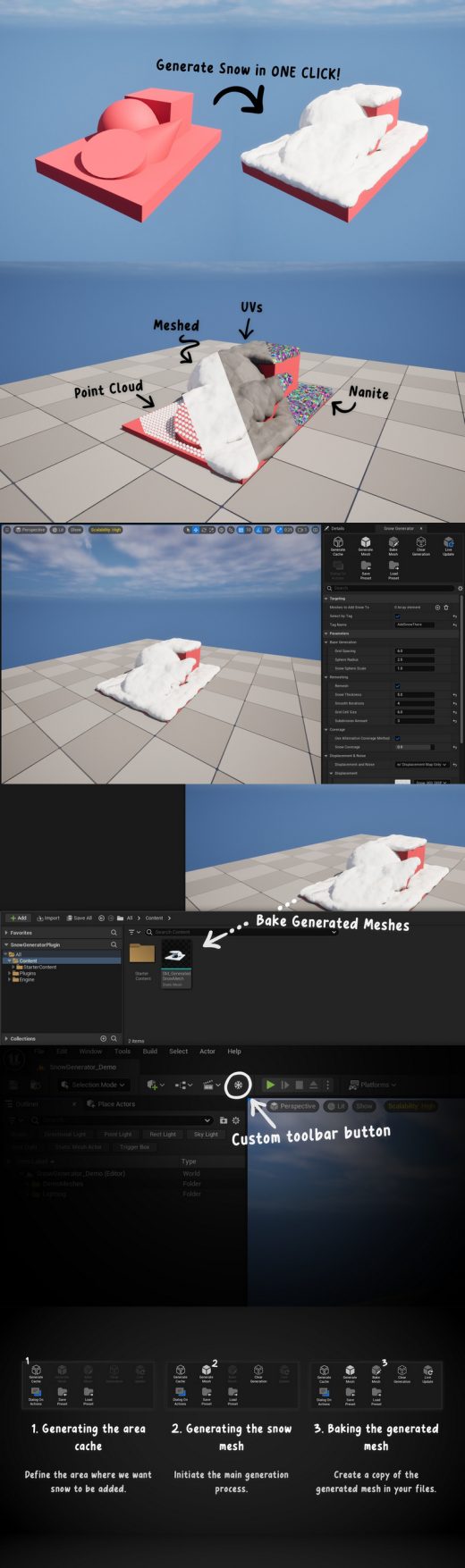The width and height of the screenshot is (465, 1568).
Task: Open Details panel settings gear by search
Action: click(461, 588)
